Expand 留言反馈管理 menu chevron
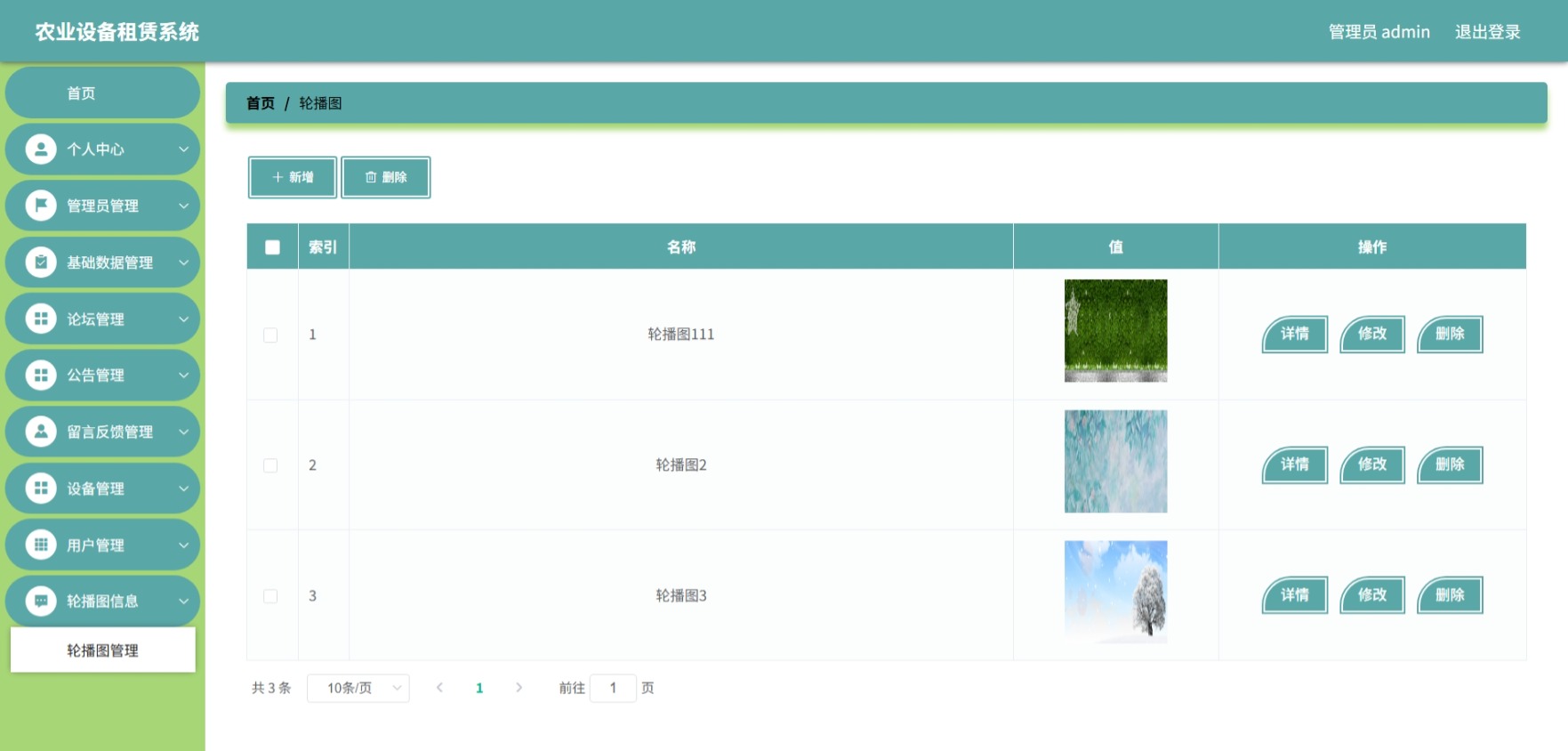 tap(183, 432)
